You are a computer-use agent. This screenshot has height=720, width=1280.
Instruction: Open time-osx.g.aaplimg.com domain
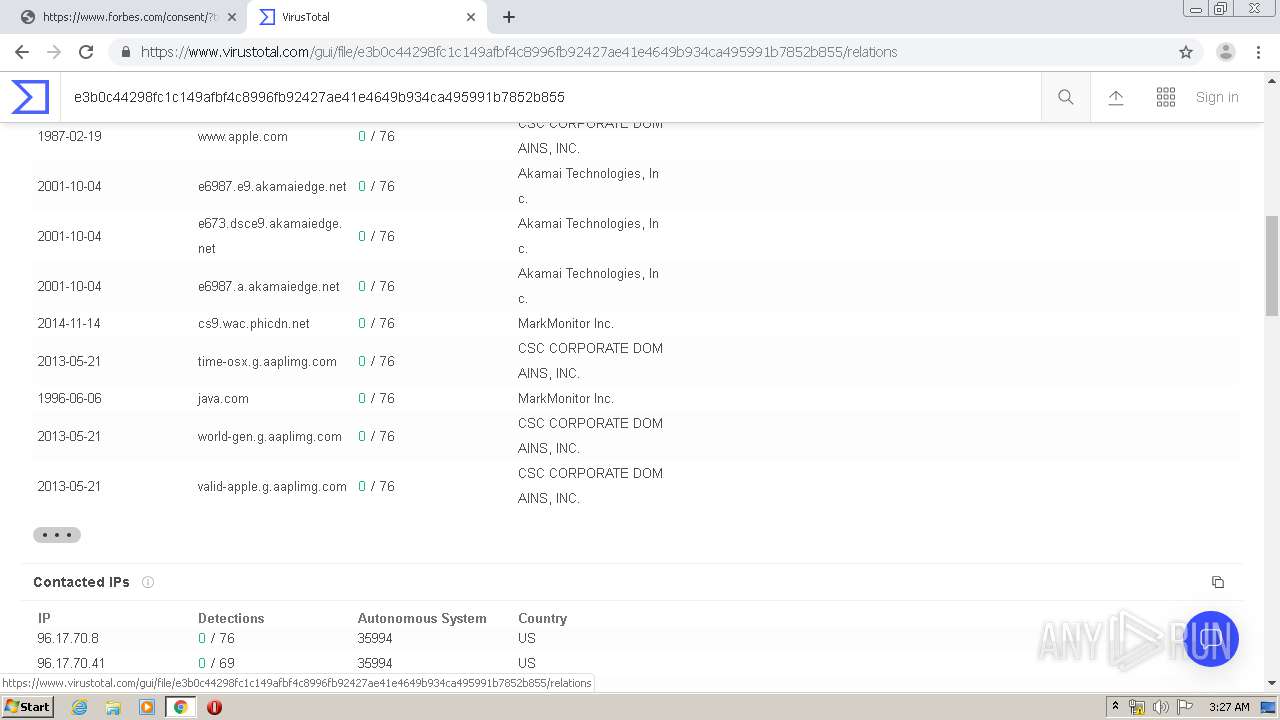pos(267,361)
